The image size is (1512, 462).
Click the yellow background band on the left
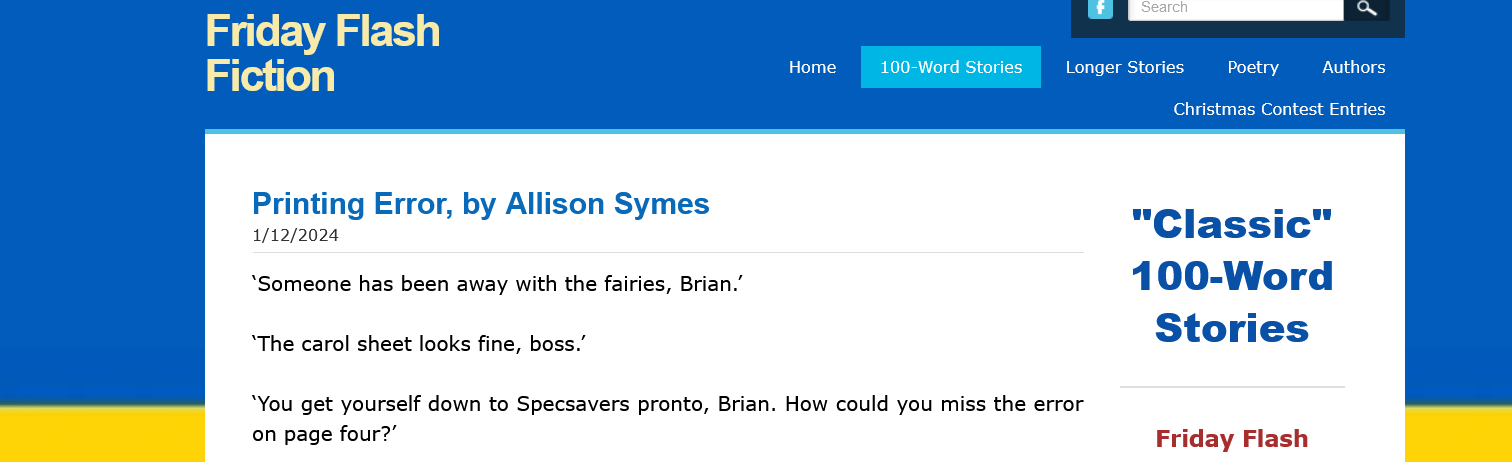(100, 435)
